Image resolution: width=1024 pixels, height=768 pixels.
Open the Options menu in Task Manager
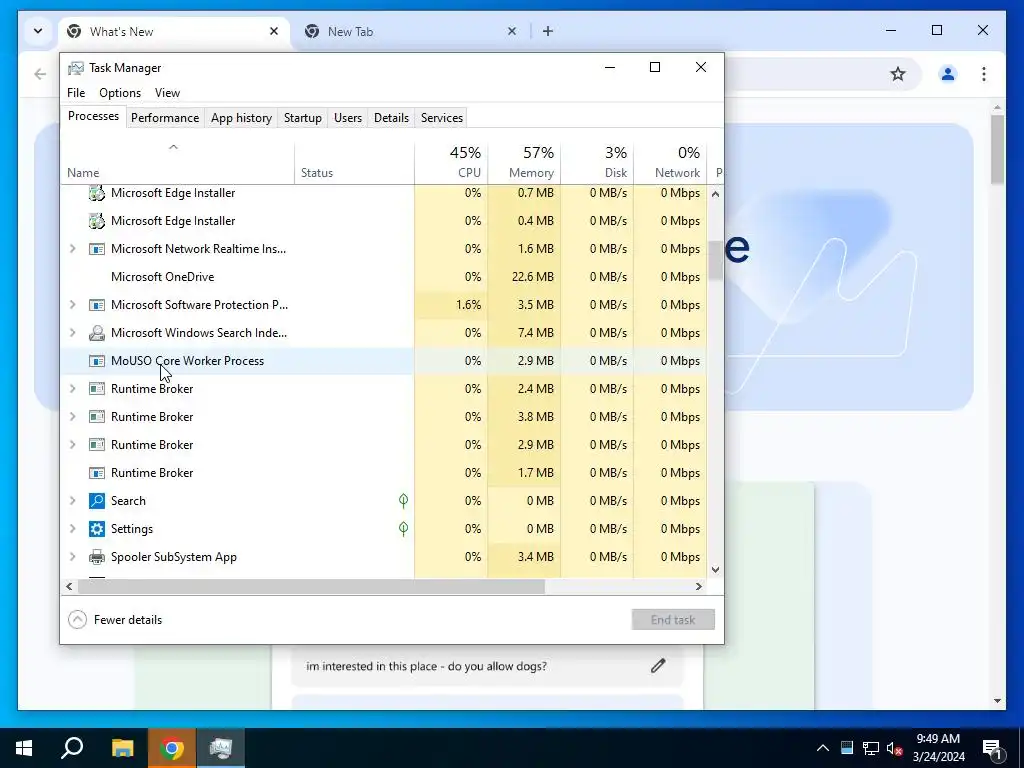tap(120, 93)
